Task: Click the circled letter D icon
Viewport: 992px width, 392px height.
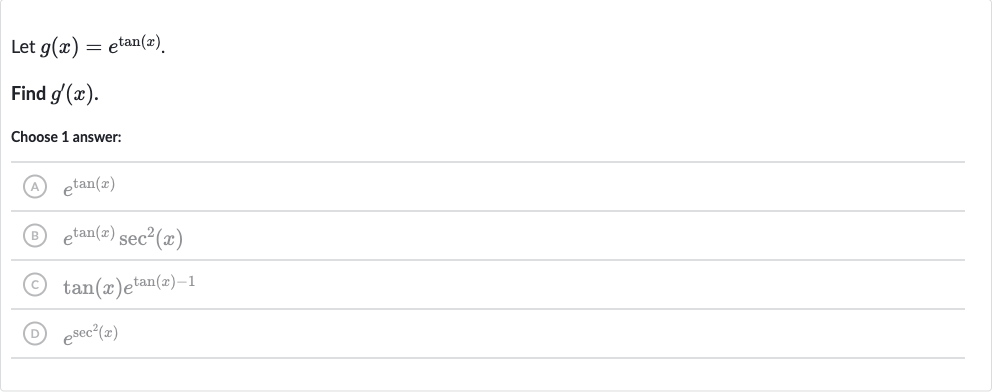Action: pos(35,334)
